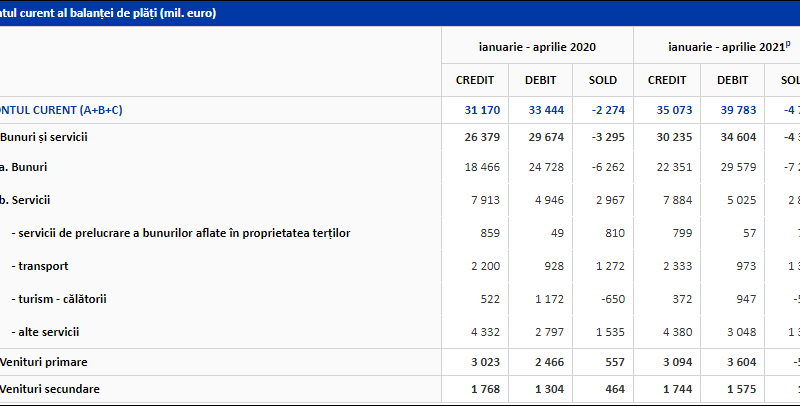The width and height of the screenshot is (800, 406).
Task: Click the "turism - călătorii" row label
Action: click(x=62, y=299)
